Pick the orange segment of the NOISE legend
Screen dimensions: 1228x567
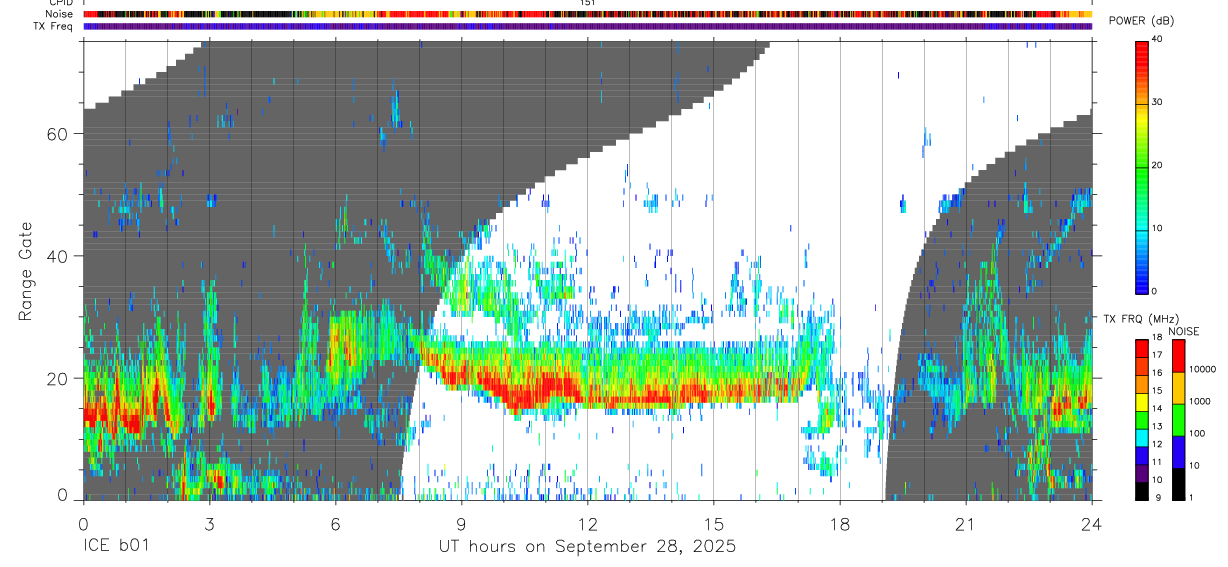point(1179,388)
